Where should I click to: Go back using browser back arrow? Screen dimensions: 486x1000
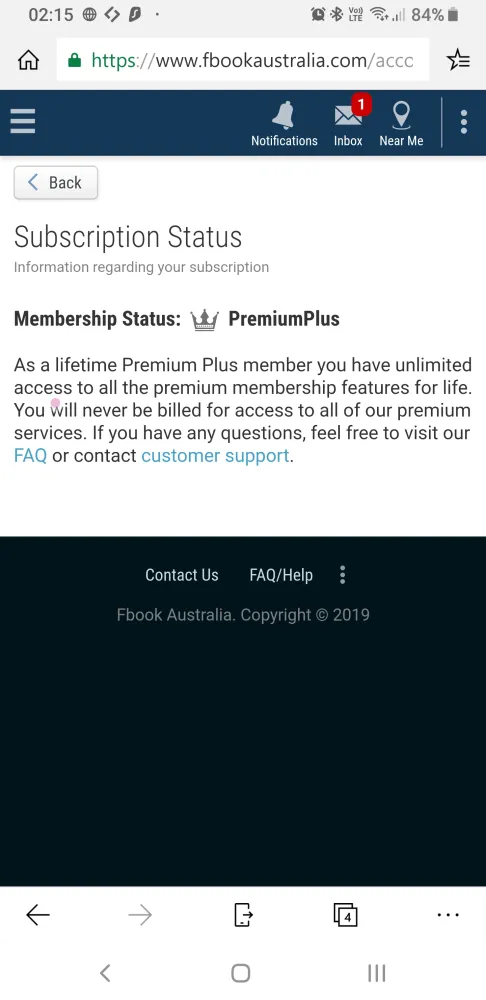tap(38, 915)
